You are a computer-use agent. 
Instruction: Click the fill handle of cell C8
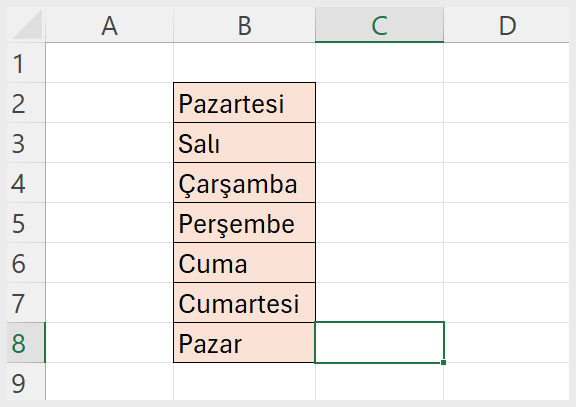click(443, 363)
